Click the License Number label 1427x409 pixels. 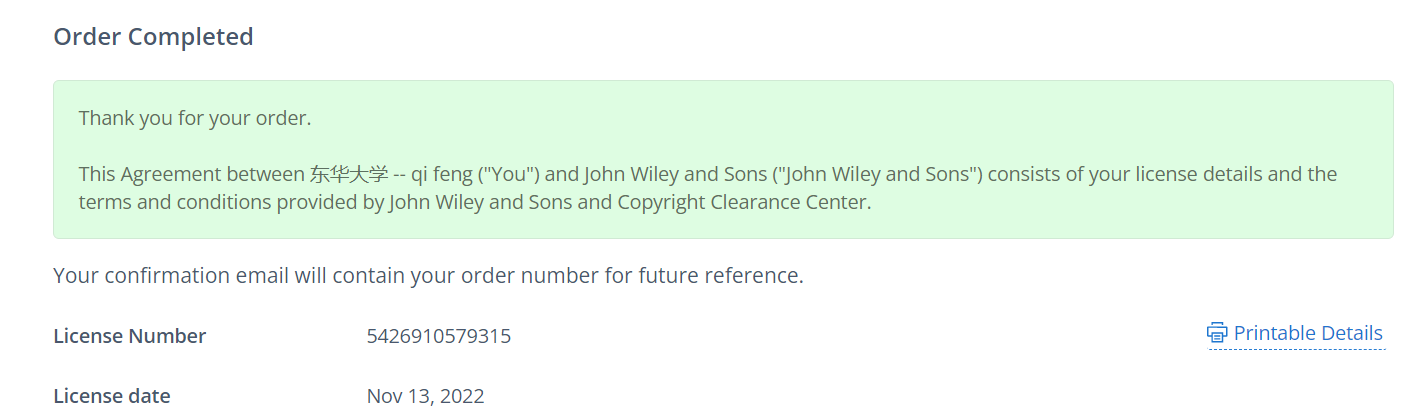pos(130,336)
